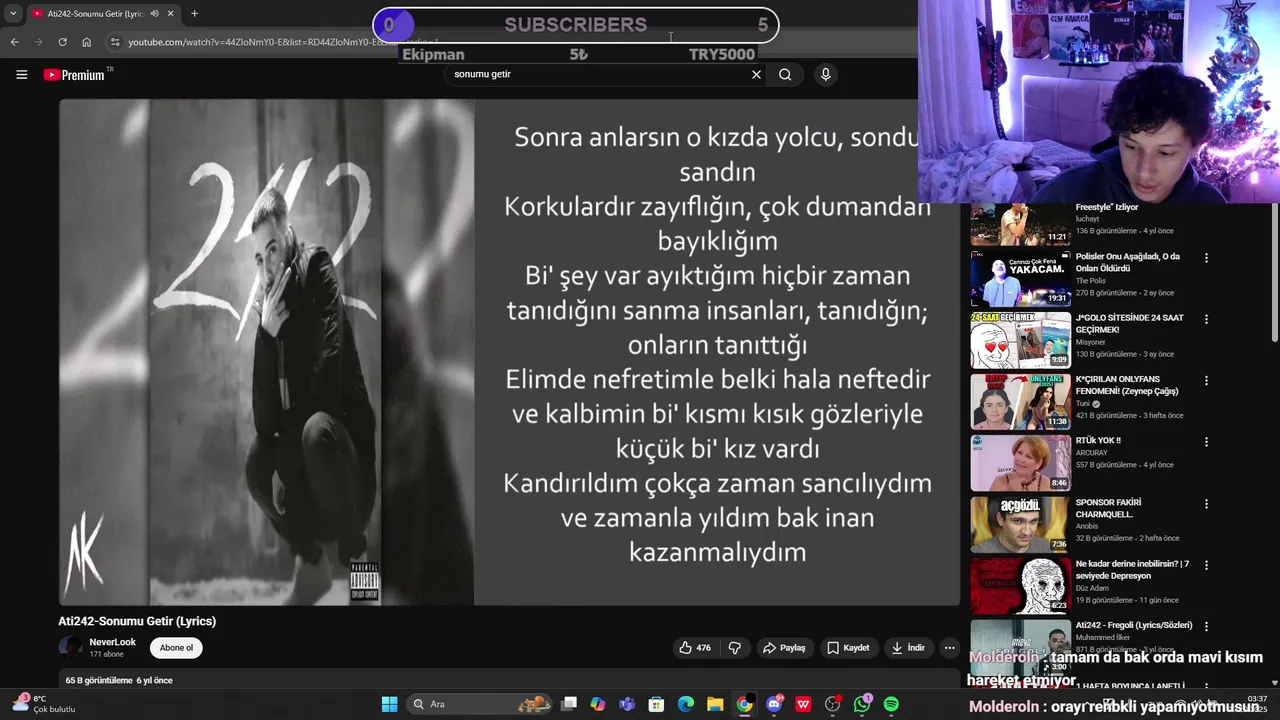Launch Microsoft Edge from taskbar

tap(686, 704)
